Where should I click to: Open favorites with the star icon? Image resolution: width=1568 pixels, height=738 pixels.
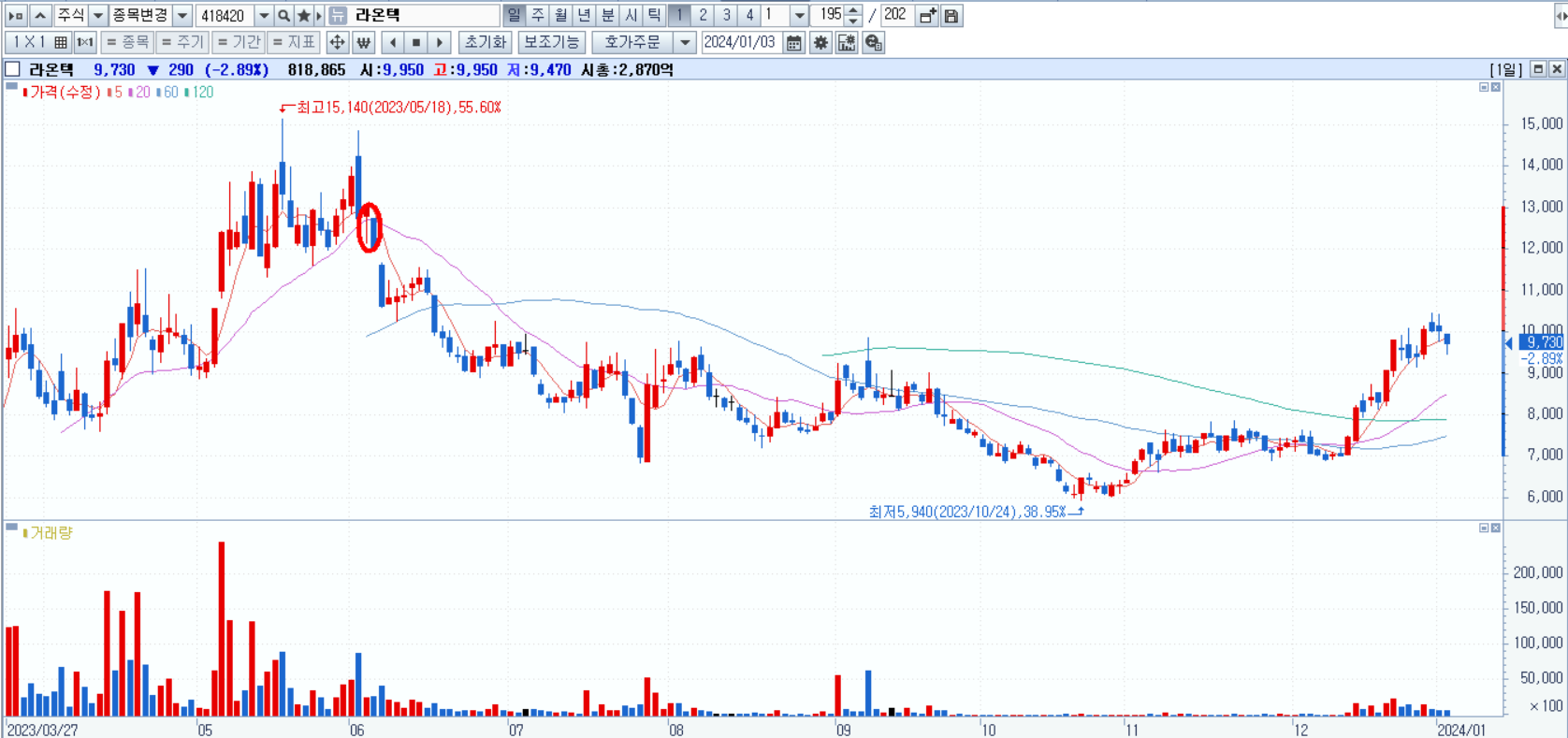[303, 16]
